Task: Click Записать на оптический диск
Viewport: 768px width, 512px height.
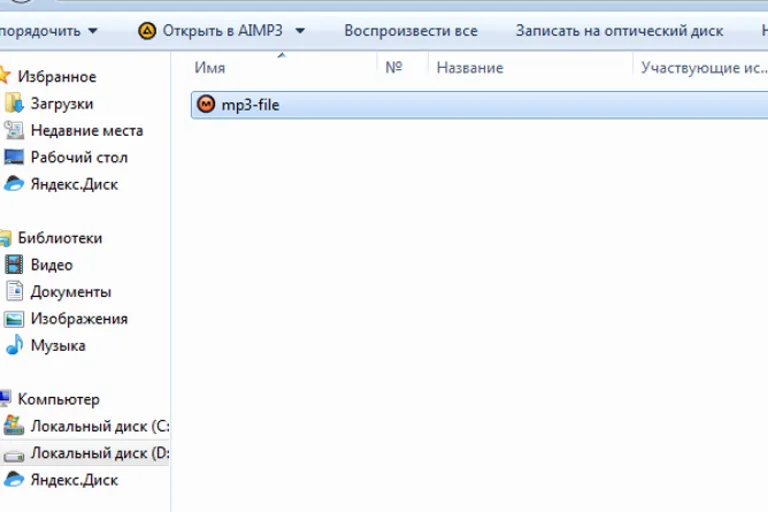Action: [620, 31]
